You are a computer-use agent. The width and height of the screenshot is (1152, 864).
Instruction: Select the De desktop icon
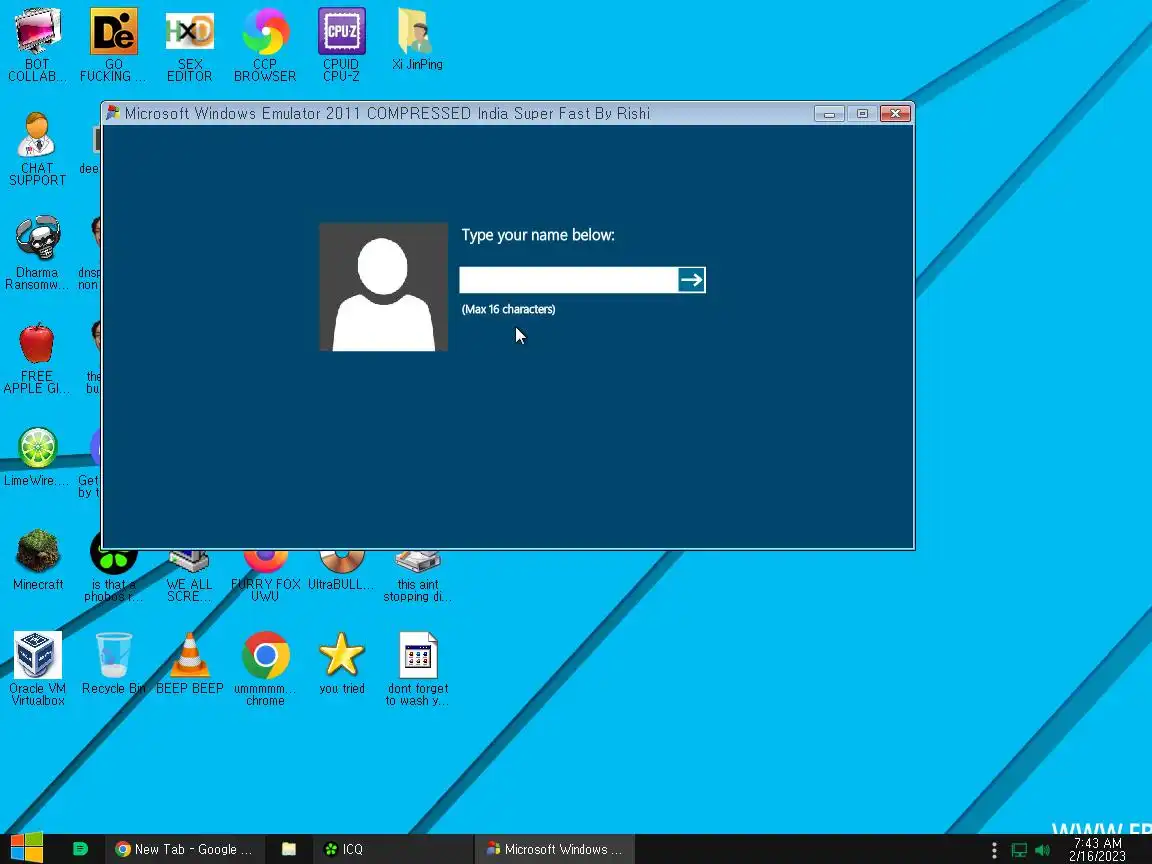[x=113, y=44]
